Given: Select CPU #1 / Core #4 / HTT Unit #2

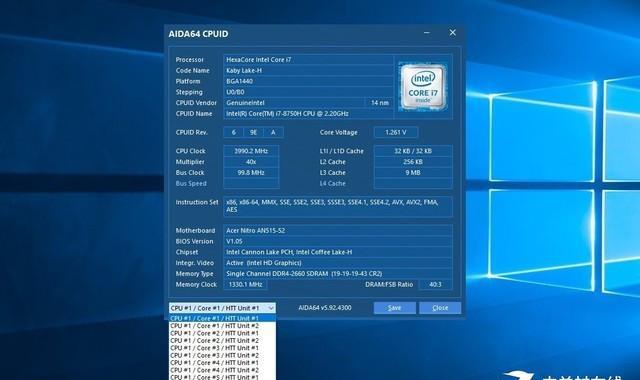Looking at the screenshot, I should (x=222, y=370).
